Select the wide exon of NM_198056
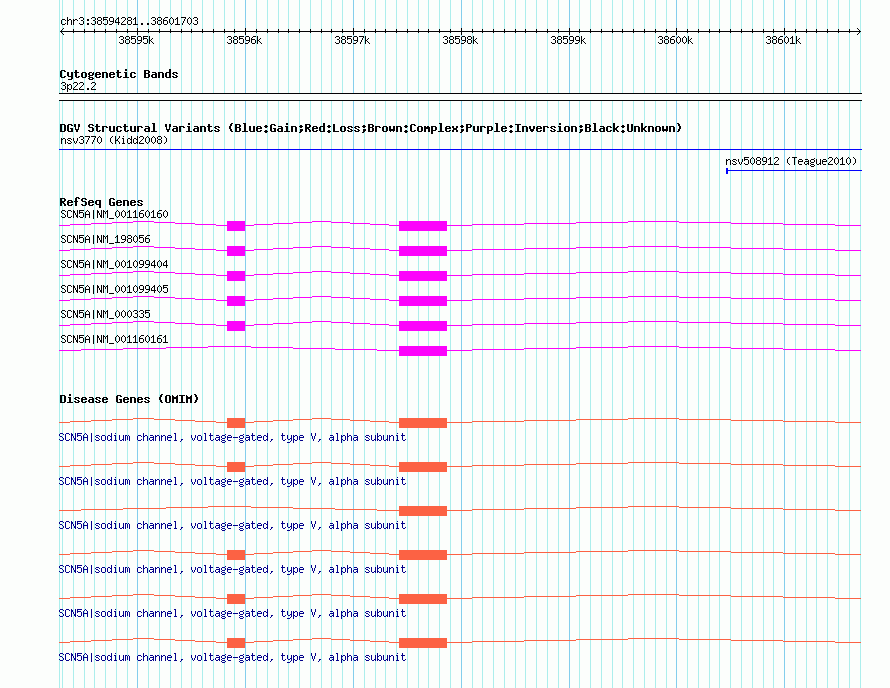Image resolution: width=890 pixels, height=688 pixels. click(x=423, y=251)
